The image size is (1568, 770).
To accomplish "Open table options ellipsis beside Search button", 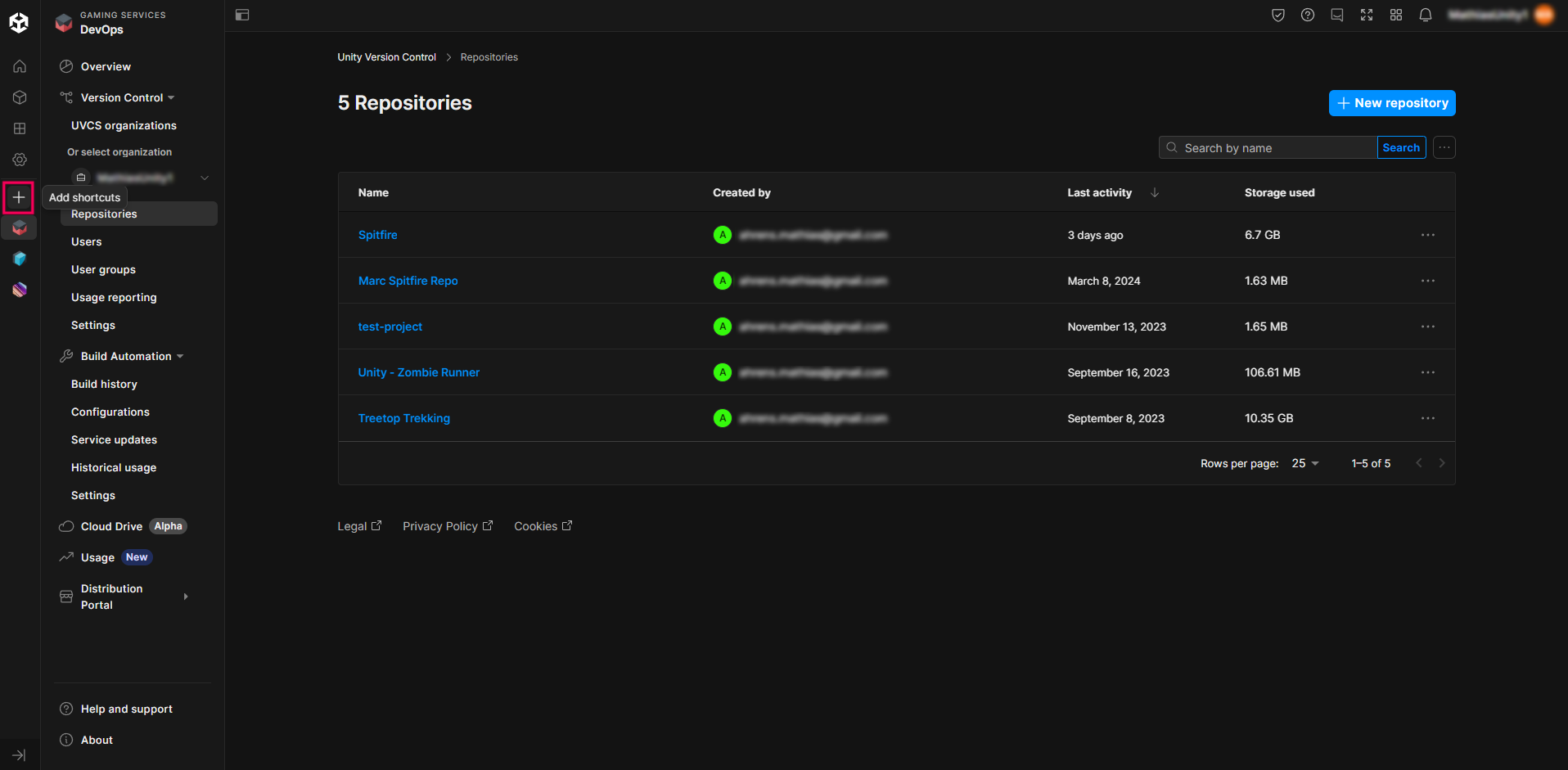I will [1444, 147].
